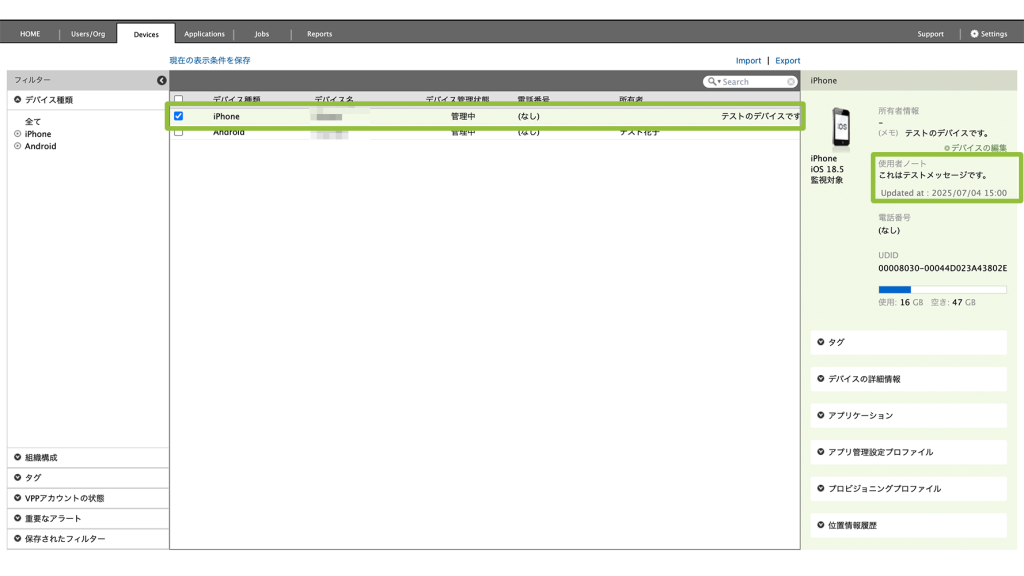Image resolution: width=1024 pixels, height=576 pixels.
Task: Open Settings via the gear icon
Action: coord(974,34)
